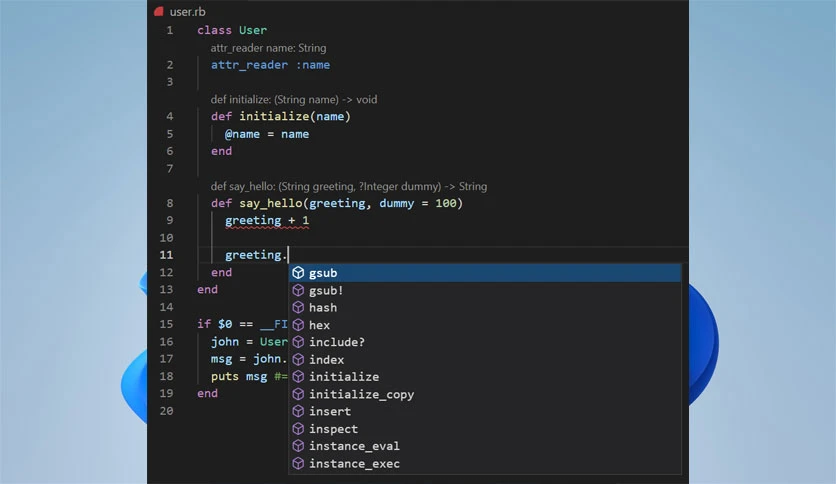Screen dimensions: 836x484
Task: Click line number 1 in the gutter
Action: pyautogui.click(x=170, y=30)
